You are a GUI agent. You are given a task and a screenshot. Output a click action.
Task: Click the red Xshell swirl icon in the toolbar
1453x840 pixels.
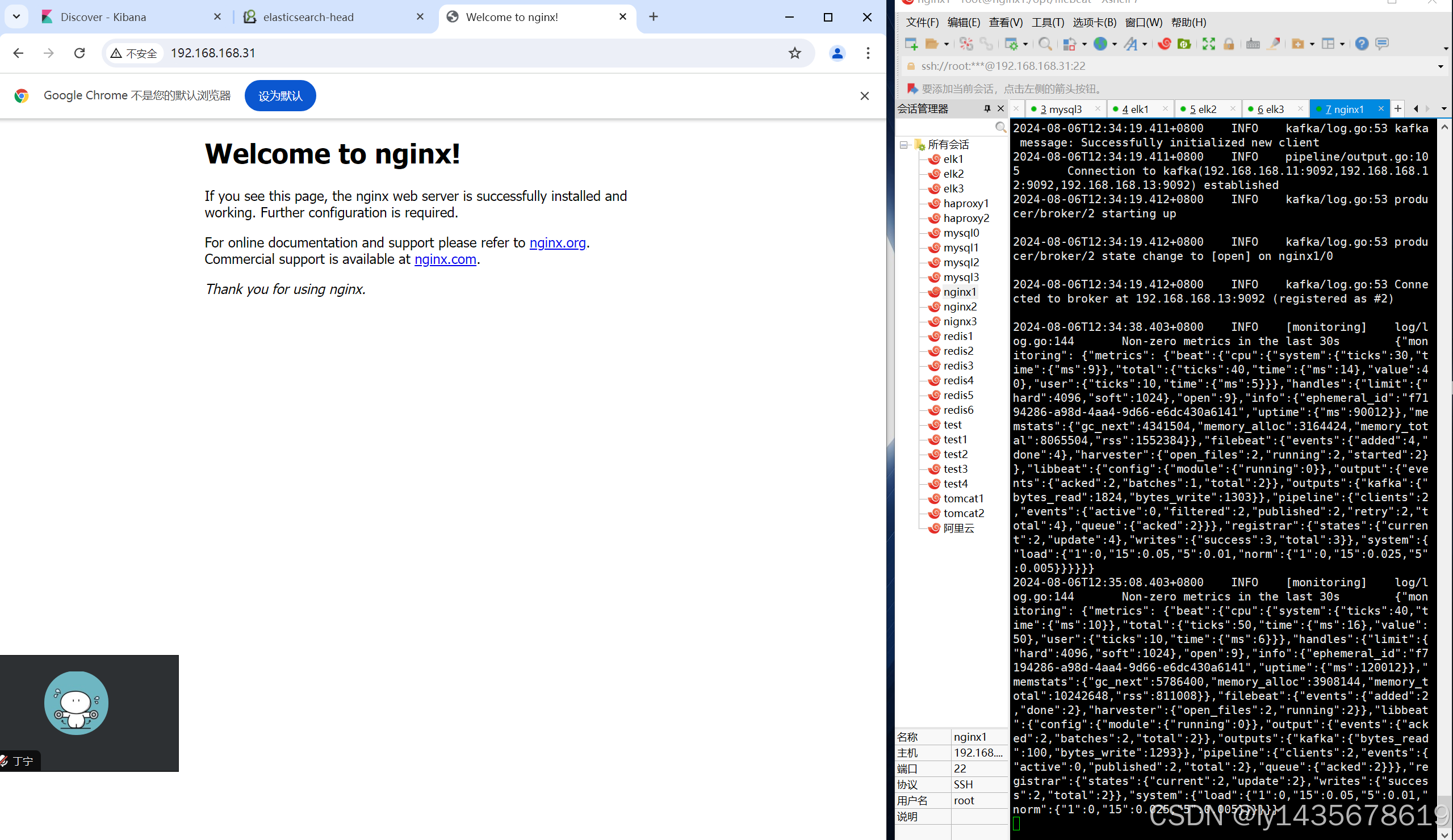pyautogui.click(x=1164, y=44)
